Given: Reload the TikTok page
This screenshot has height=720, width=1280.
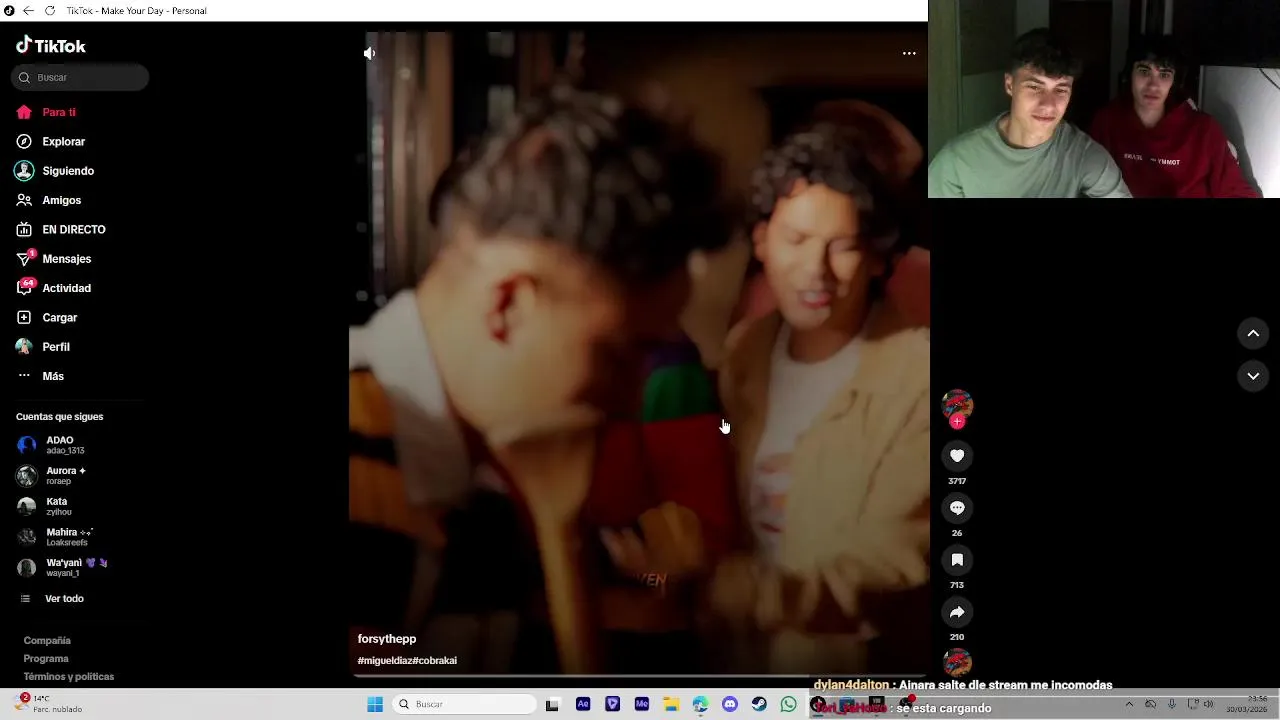Looking at the screenshot, I should [x=50, y=10].
